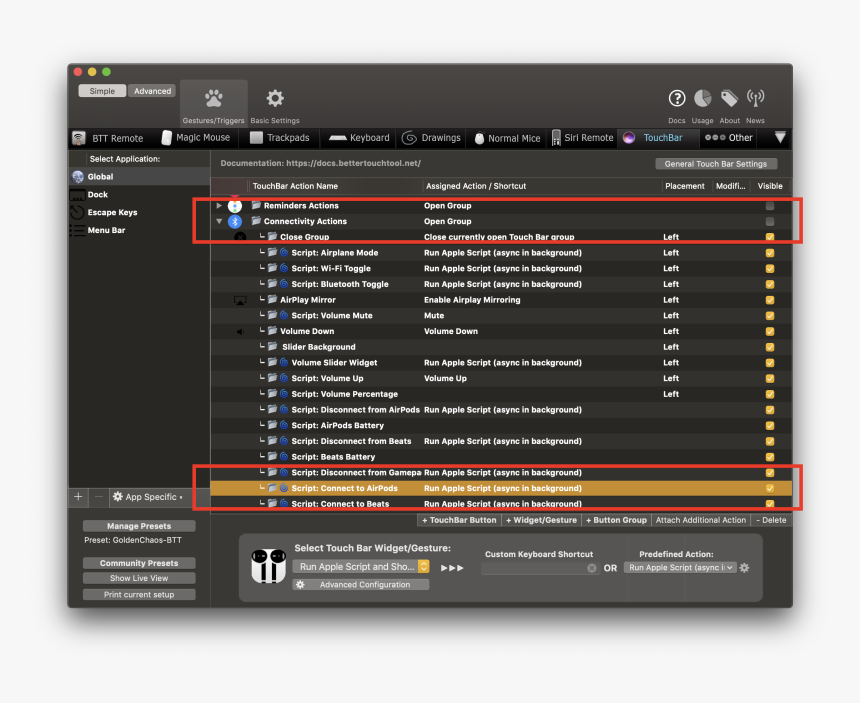Switch to the Magic Mouse tab
860x703 pixels.
(x=196, y=138)
